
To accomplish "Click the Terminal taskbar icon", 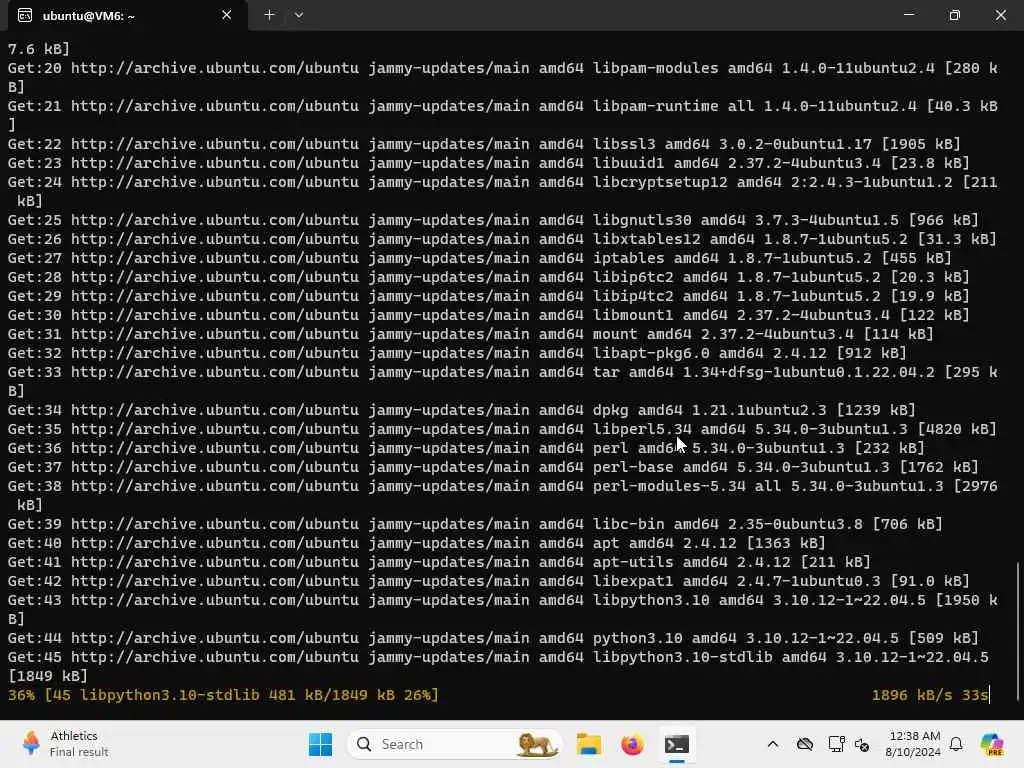I will point(677,744).
